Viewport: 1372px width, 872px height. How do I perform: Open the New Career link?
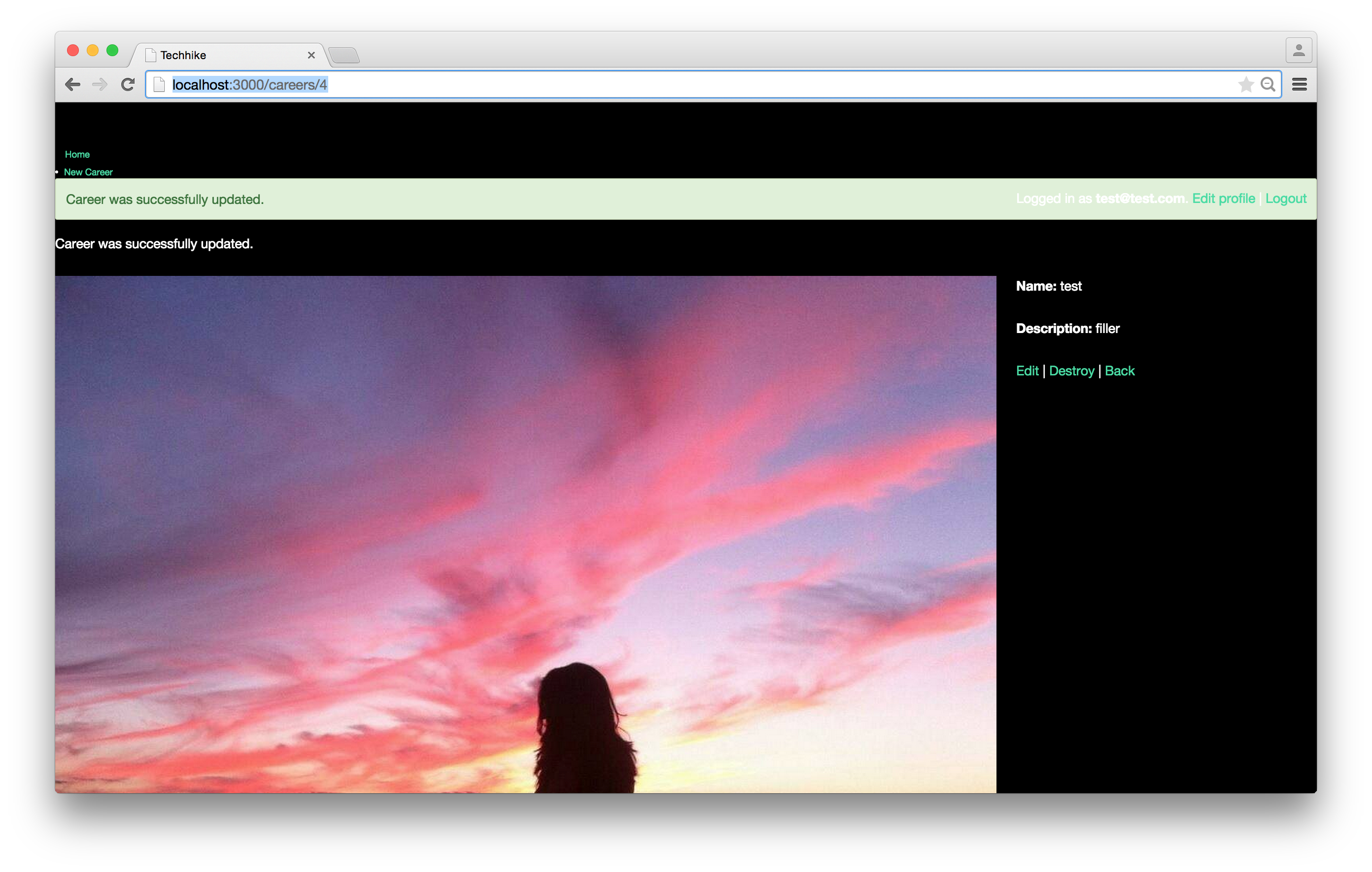click(x=88, y=172)
